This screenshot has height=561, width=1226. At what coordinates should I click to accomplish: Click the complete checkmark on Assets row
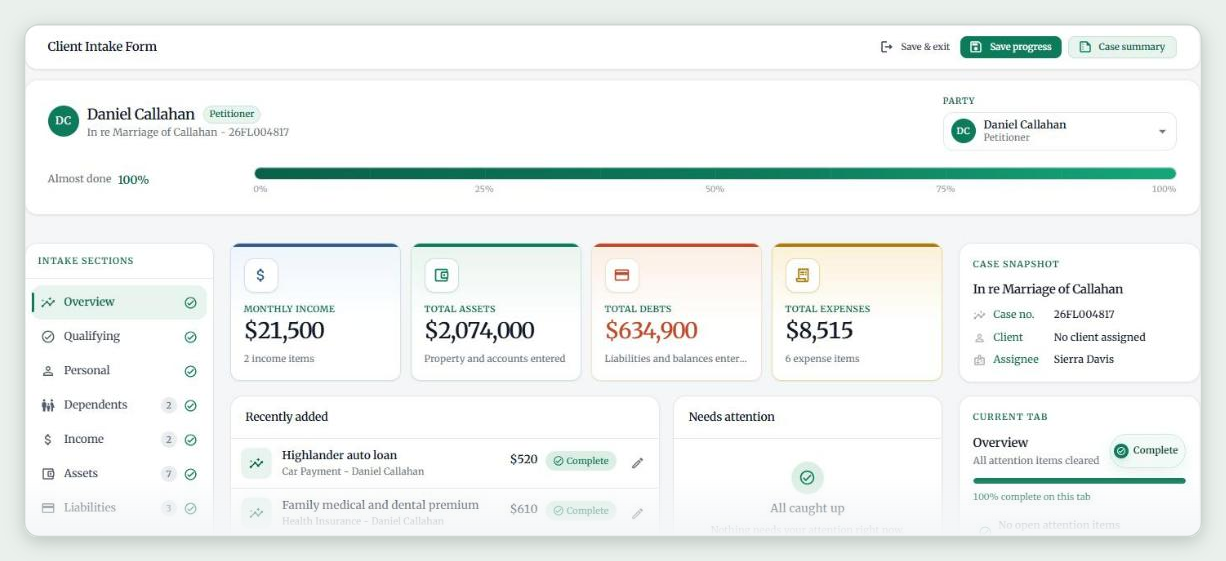[190, 474]
